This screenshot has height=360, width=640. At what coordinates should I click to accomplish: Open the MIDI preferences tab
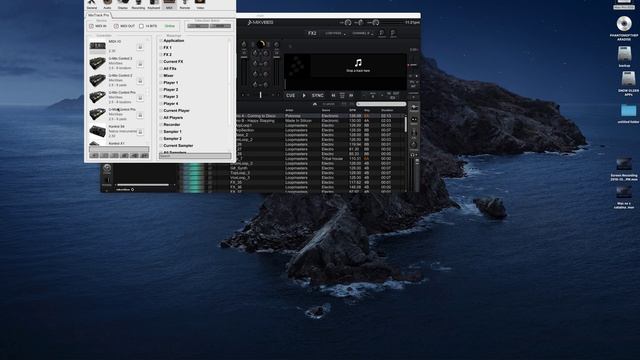point(169,4)
